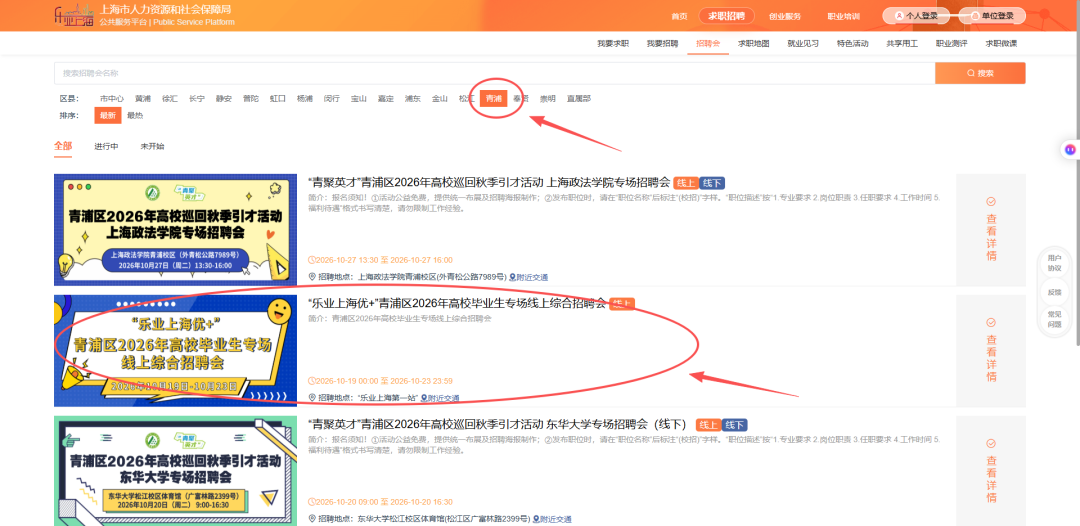
Task: Select 最热 sort option
Action: pyautogui.click(x=135, y=116)
